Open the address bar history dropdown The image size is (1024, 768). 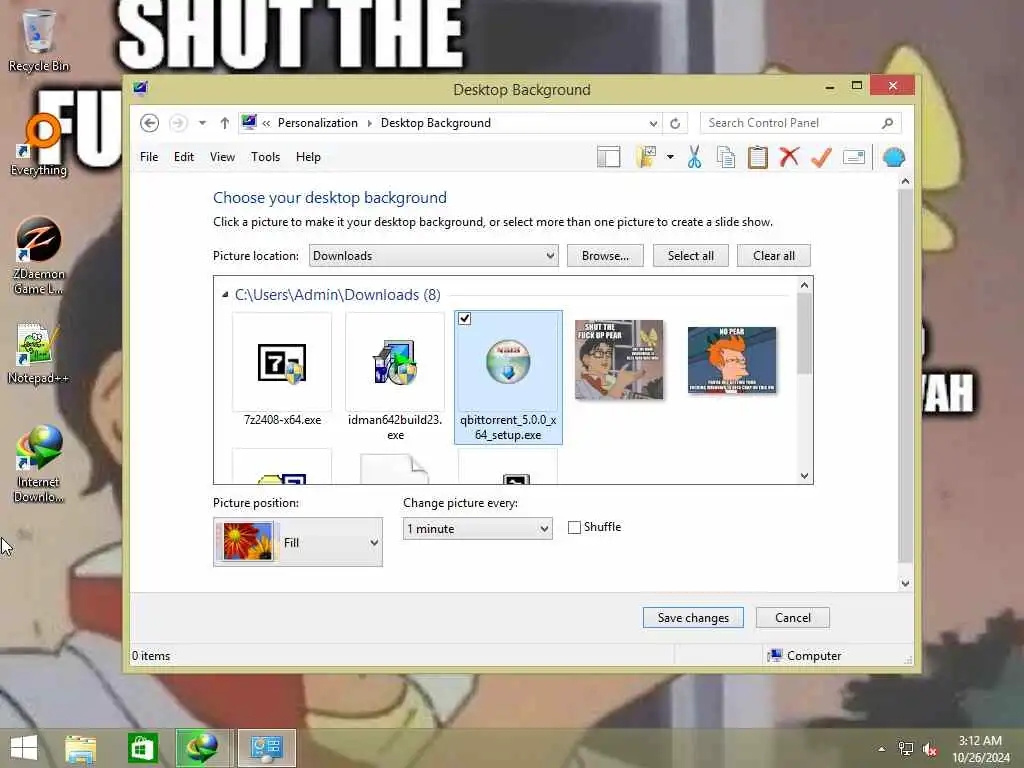(x=653, y=123)
